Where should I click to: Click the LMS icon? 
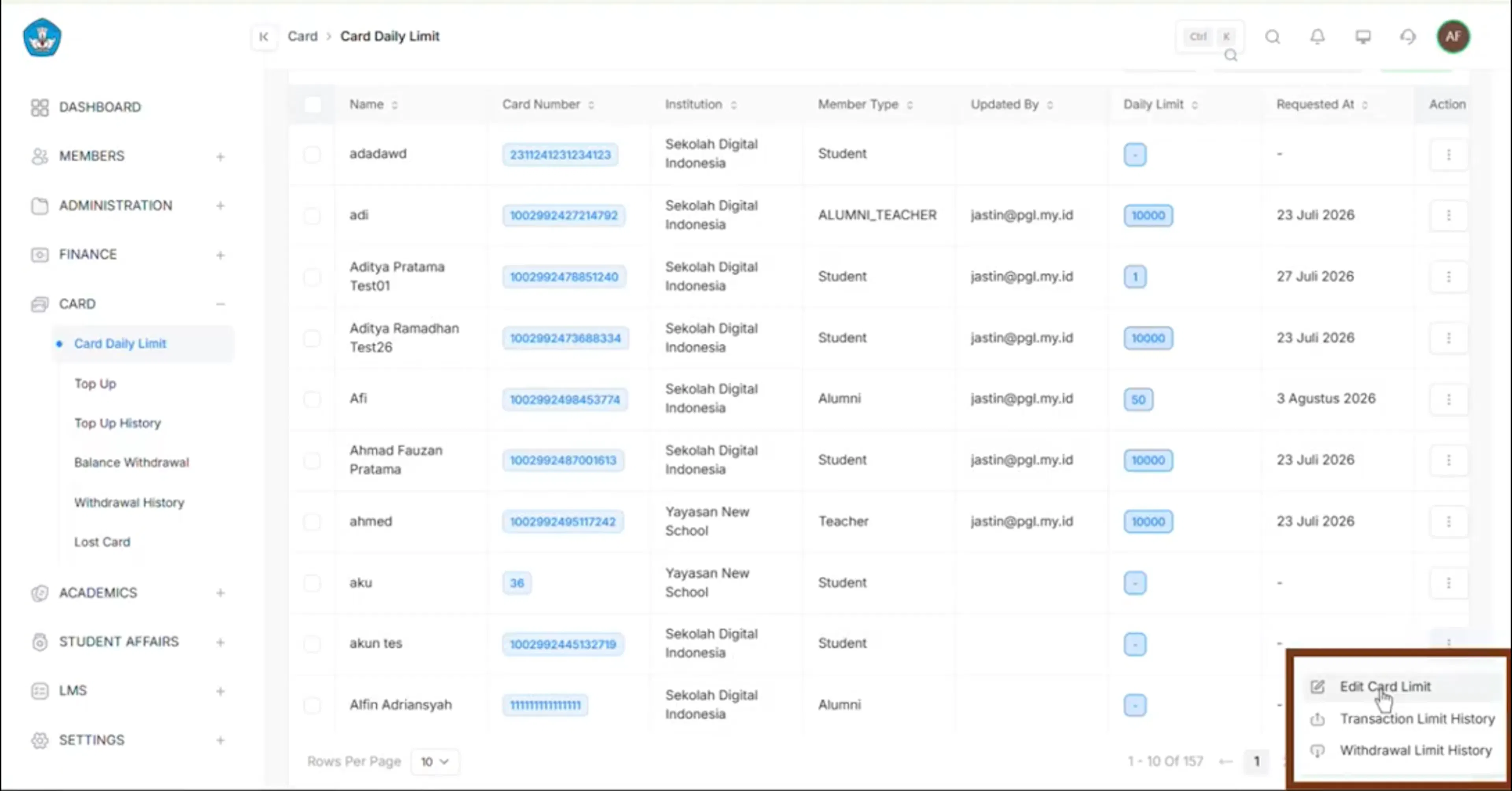[x=39, y=691]
